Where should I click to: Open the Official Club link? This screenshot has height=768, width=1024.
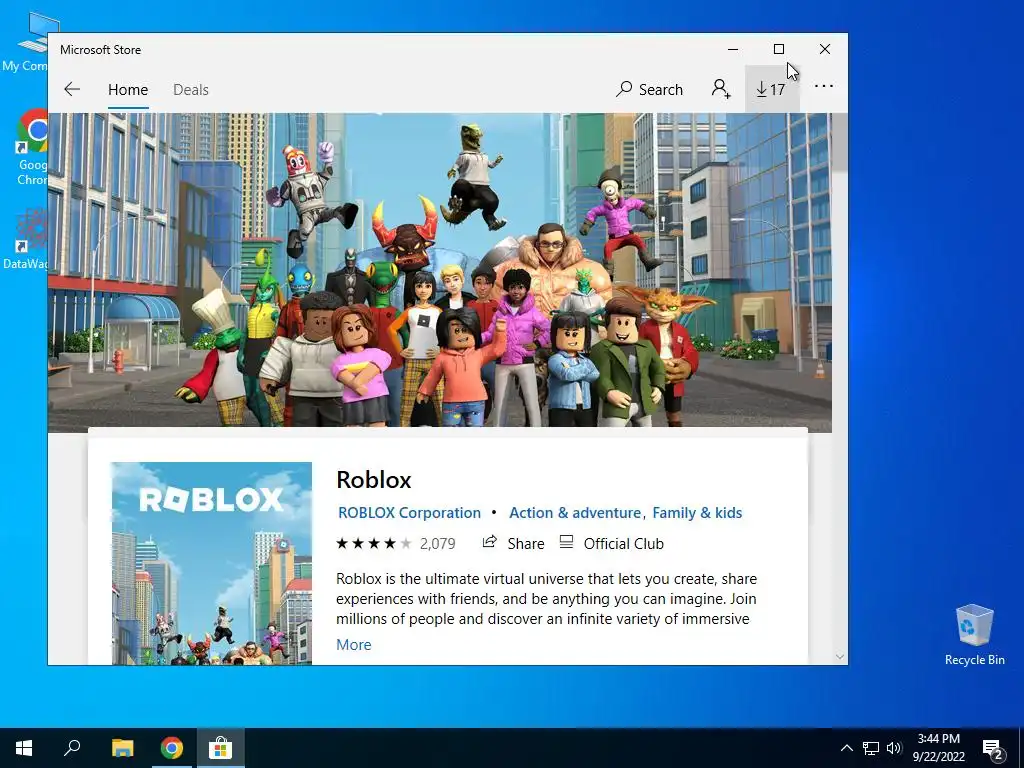611,543
